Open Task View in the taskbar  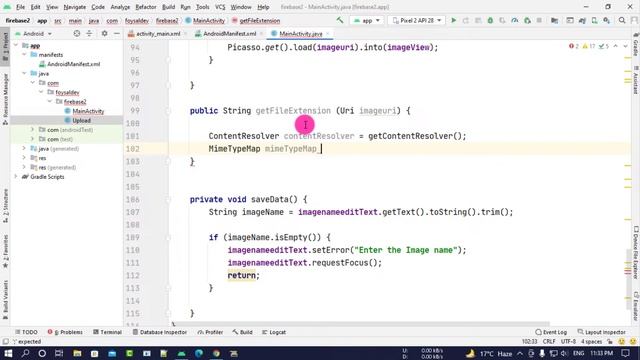click(x=59, y=353)
